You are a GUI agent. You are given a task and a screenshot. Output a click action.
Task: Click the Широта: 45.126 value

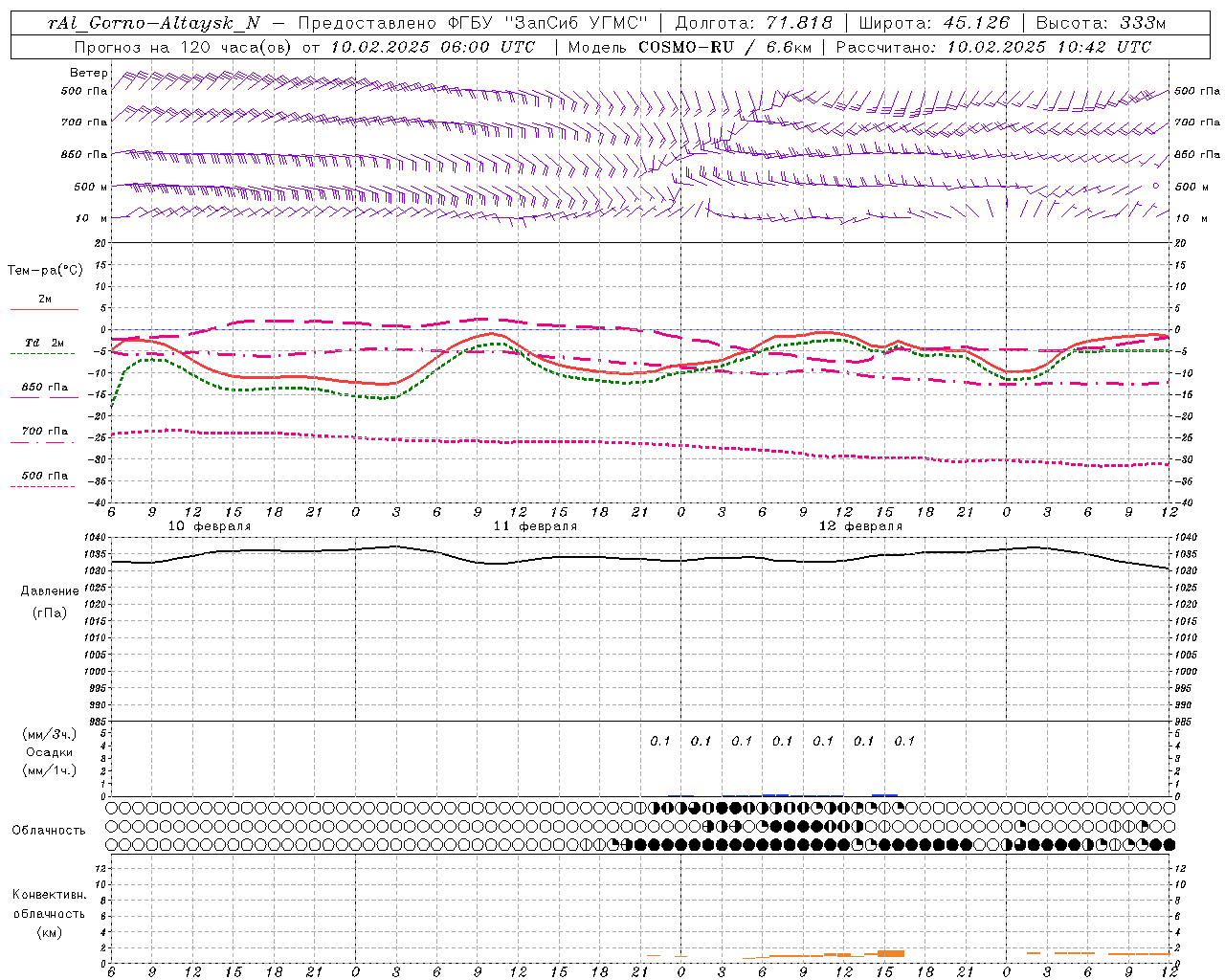coord(934,23)
